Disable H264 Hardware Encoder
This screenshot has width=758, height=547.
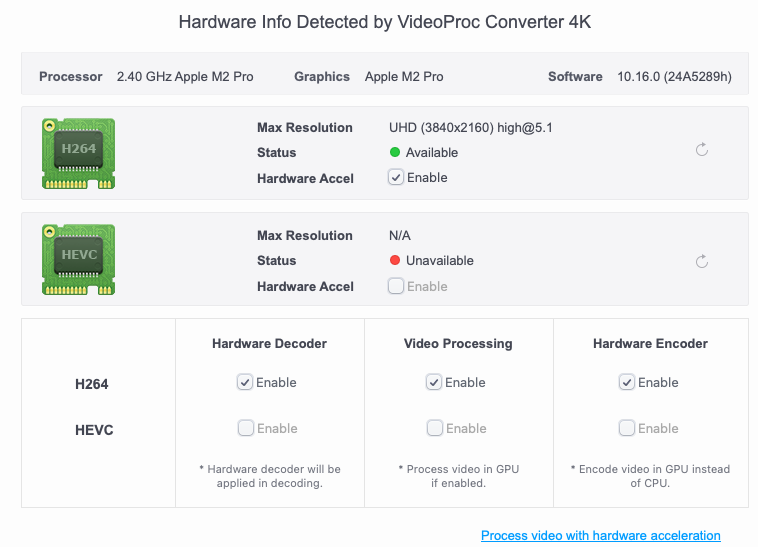tap(627, 382)
